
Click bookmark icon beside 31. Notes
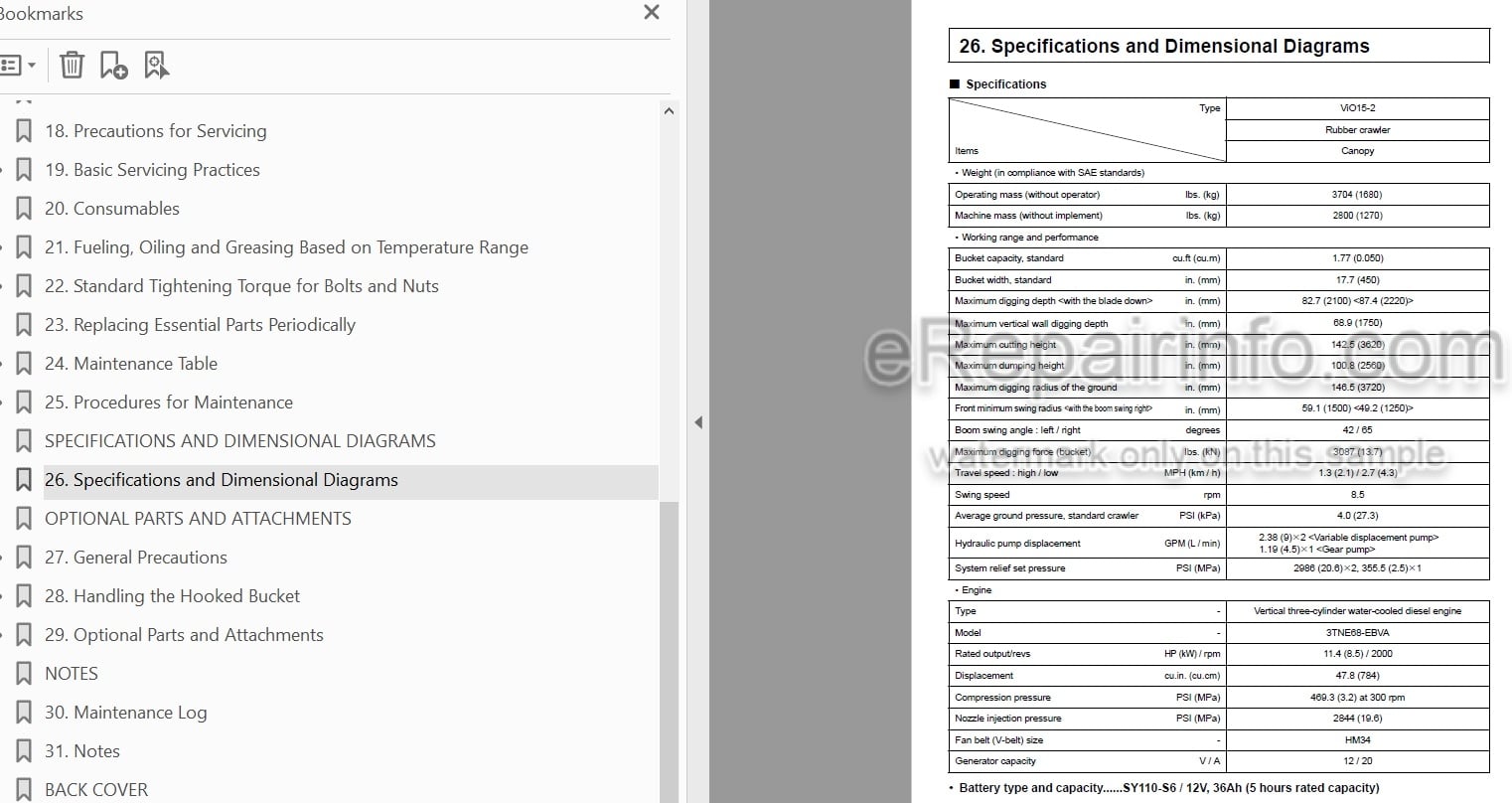[24, 751]
